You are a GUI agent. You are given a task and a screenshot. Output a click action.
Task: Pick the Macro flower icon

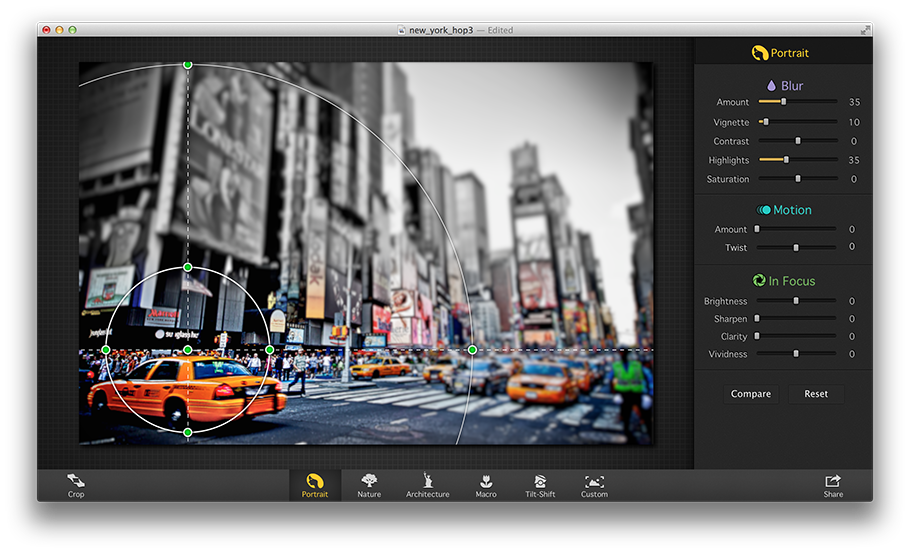click(486, 482)
